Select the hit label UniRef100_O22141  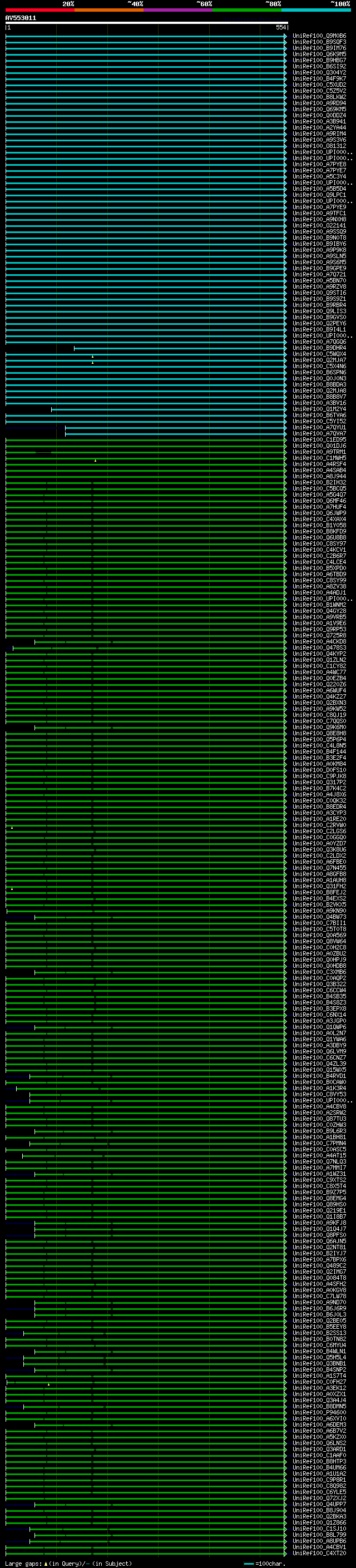(319, 225)
